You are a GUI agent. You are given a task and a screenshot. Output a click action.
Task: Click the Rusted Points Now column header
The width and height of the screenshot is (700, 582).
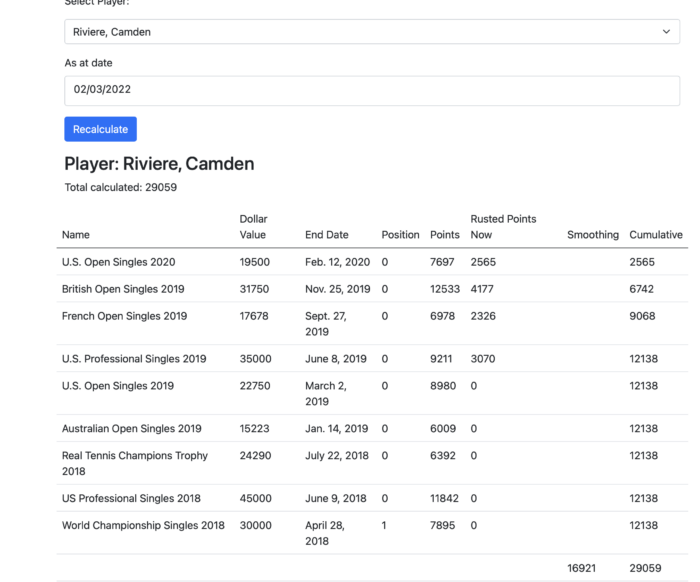[x=503, y=227]
